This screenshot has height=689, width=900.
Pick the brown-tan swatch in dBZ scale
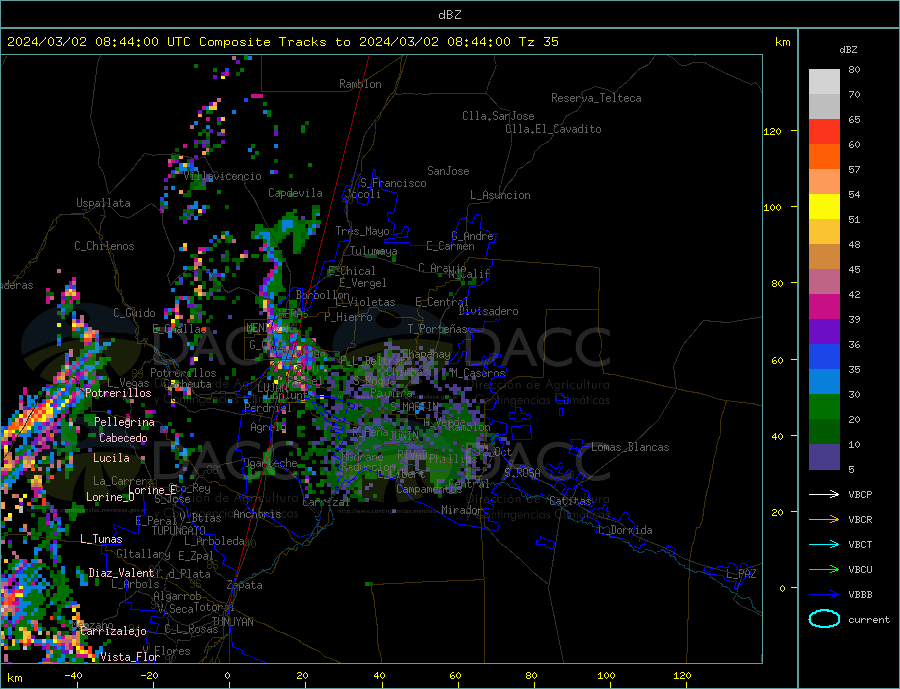[x=824, y=257]
